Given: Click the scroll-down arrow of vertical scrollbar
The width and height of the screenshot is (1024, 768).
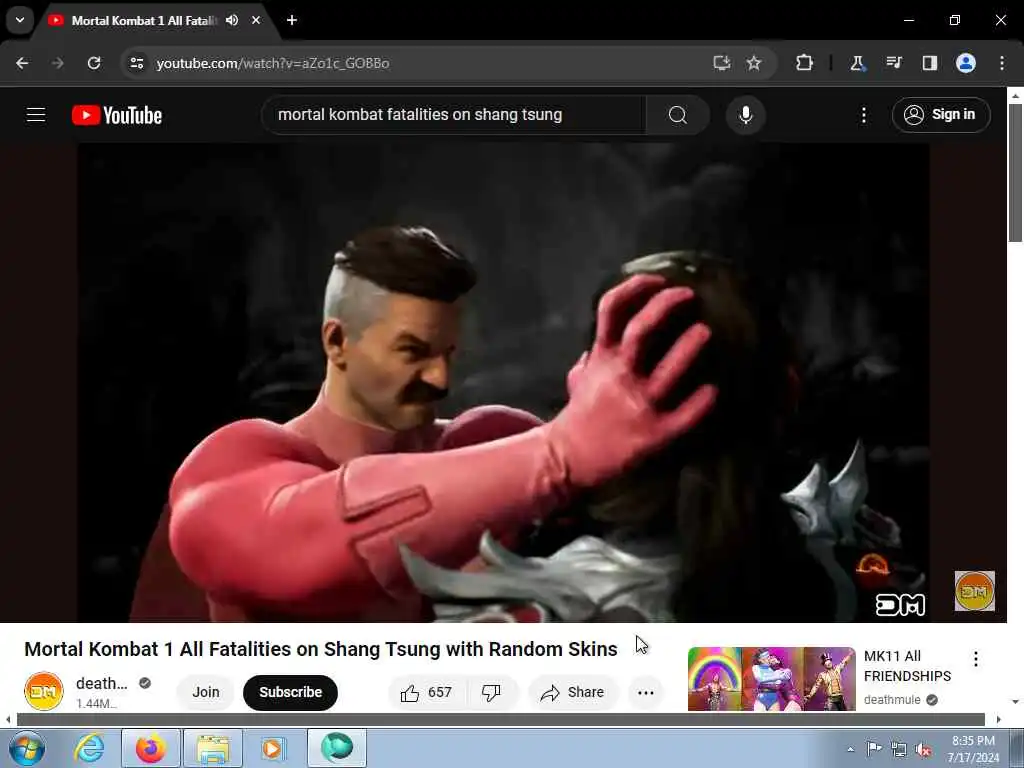Looking at the screenshot, I should tap(1015, 702).
